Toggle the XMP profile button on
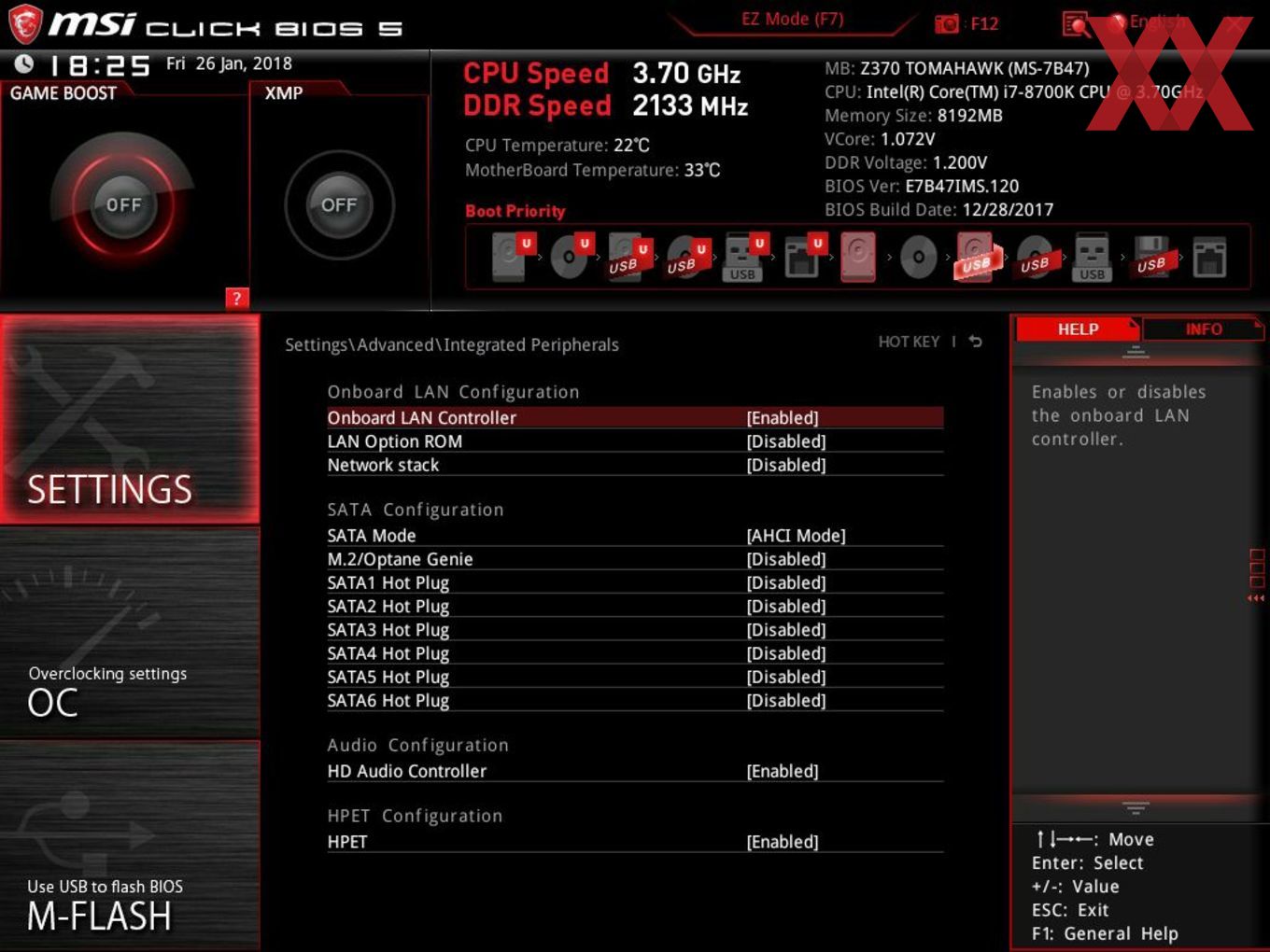The width and height of the screenshot is (1270, 952). [339, 204]
